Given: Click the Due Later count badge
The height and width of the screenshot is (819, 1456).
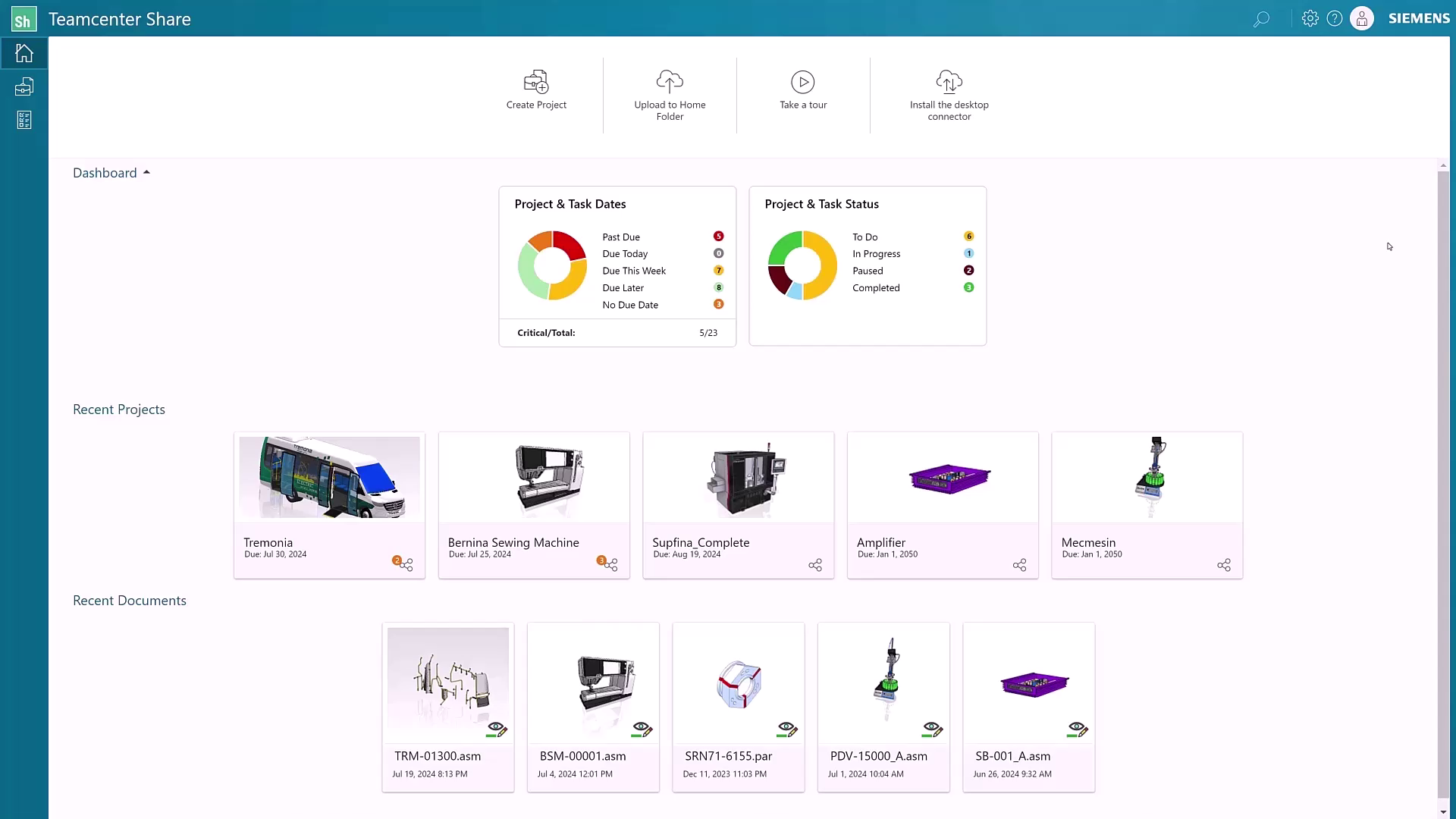Looking at the screenshot, I should tap(719, 287).
